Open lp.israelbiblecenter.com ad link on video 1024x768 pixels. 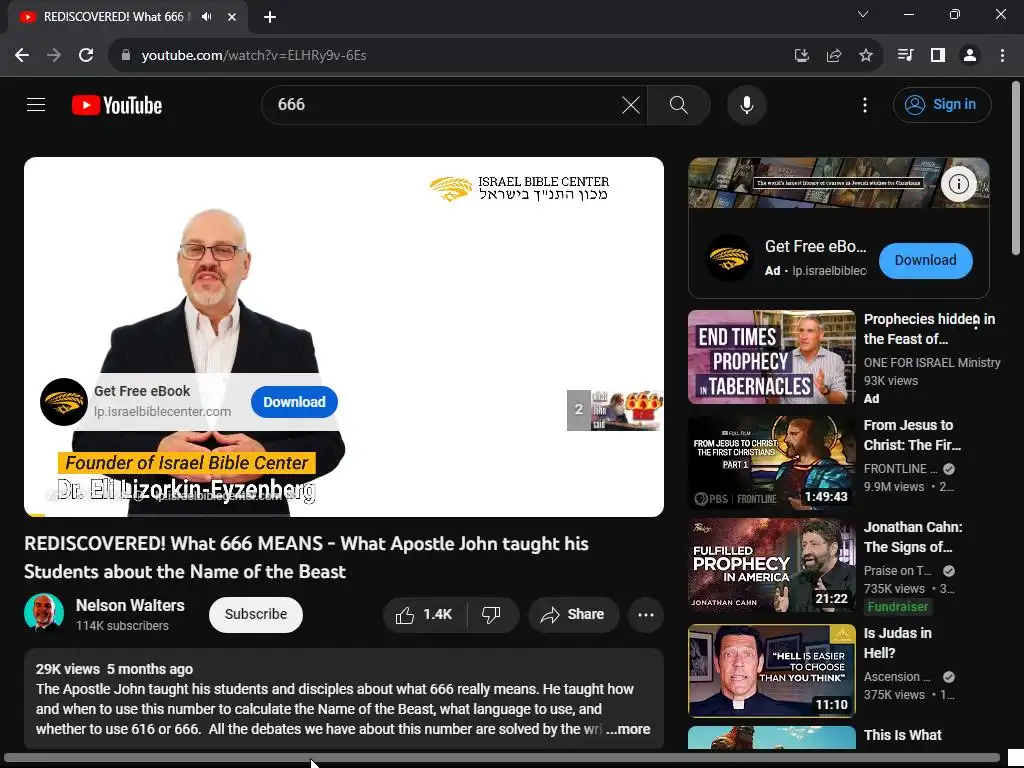162,411
